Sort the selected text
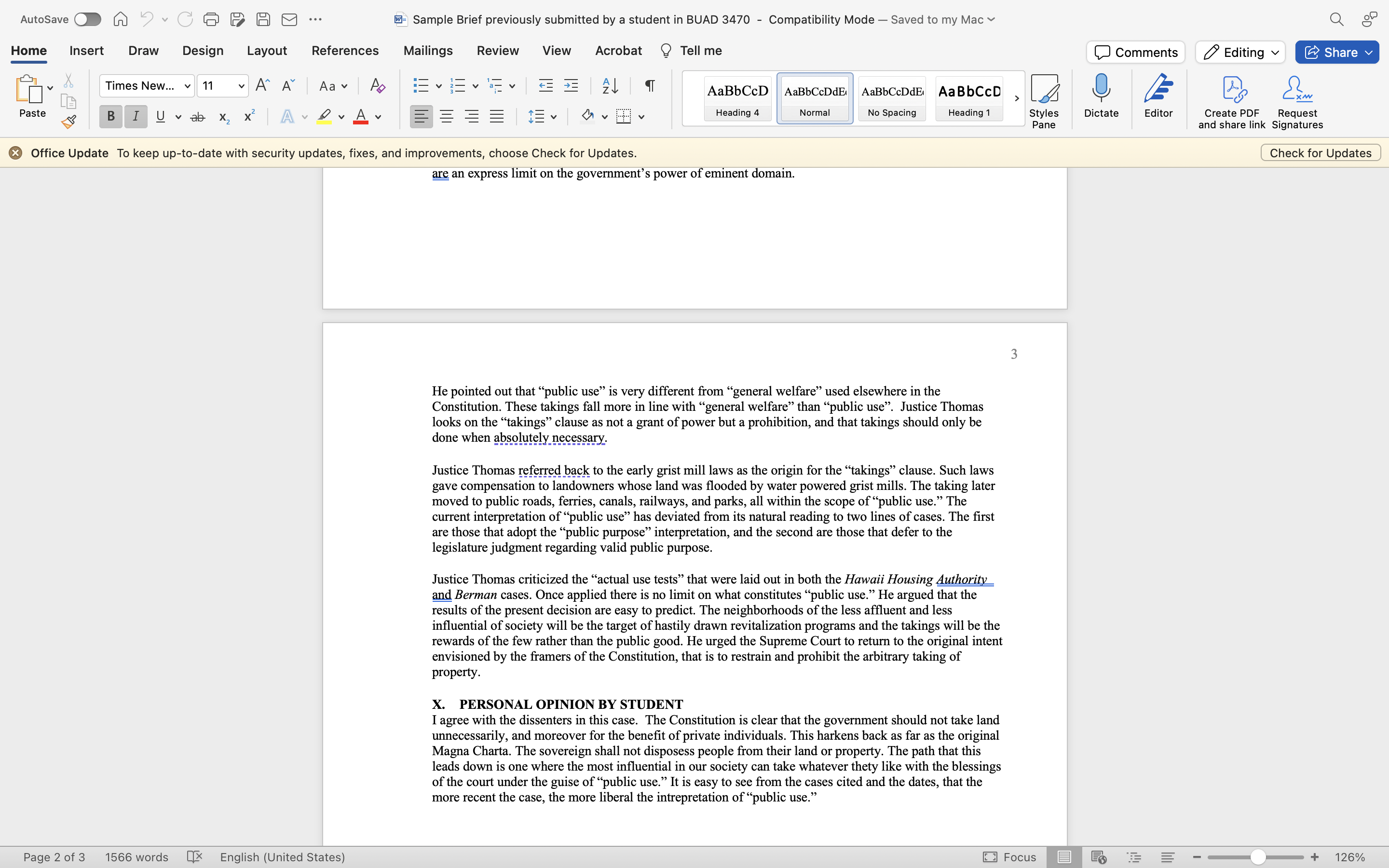 (610, 85)
